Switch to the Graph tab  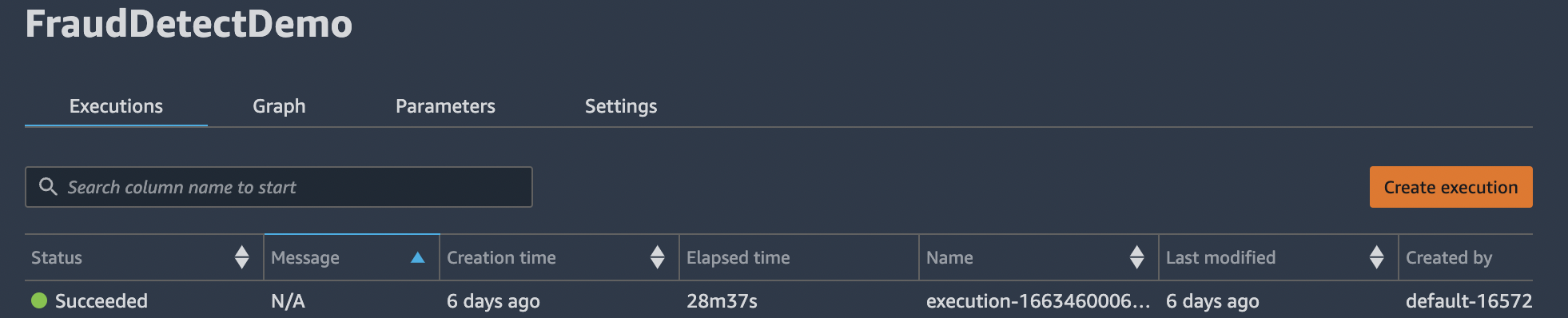click(279, 106)
